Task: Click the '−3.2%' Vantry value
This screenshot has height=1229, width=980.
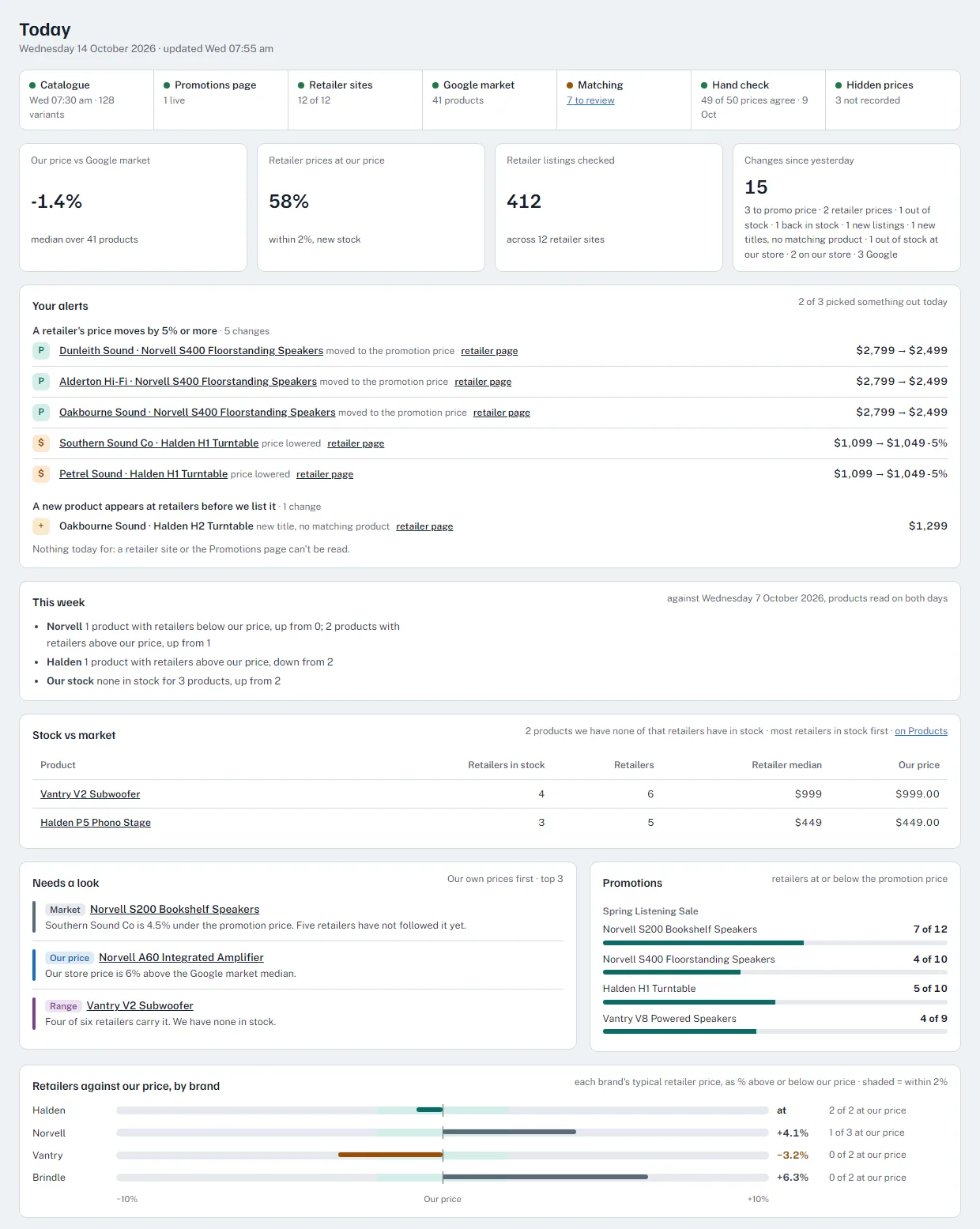Action: click(x=793, y=1155)
